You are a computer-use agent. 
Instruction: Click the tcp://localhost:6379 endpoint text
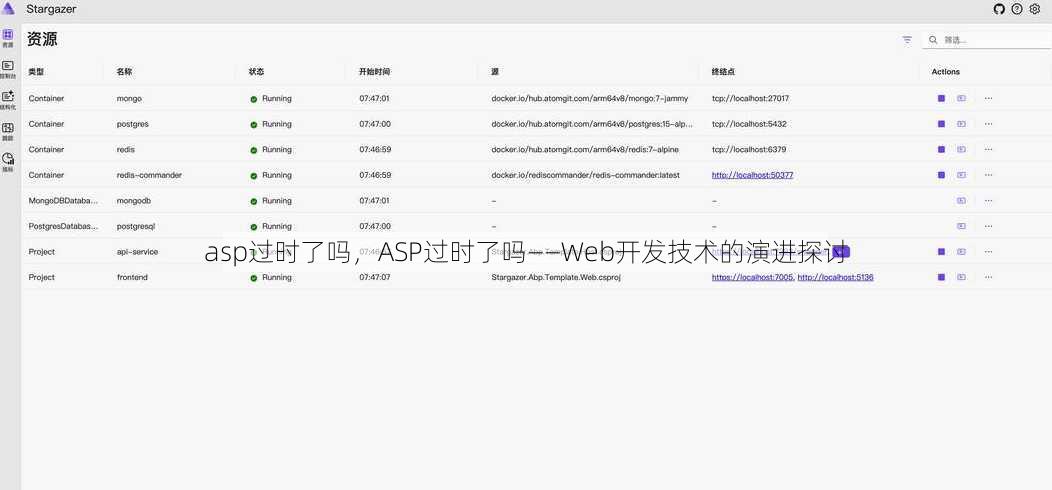click(749, 149)
